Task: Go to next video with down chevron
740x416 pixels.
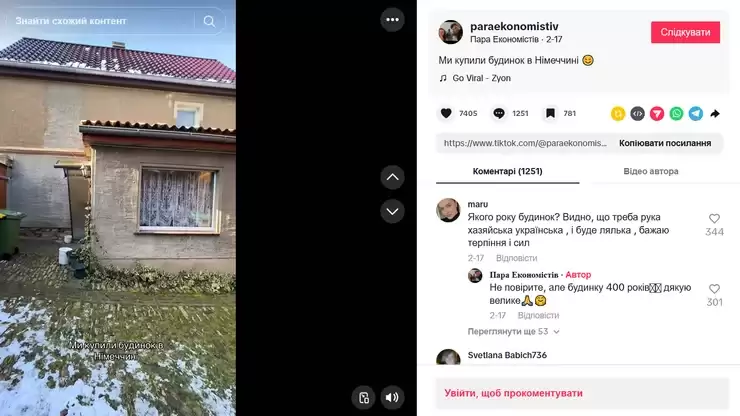Action: 392,212
